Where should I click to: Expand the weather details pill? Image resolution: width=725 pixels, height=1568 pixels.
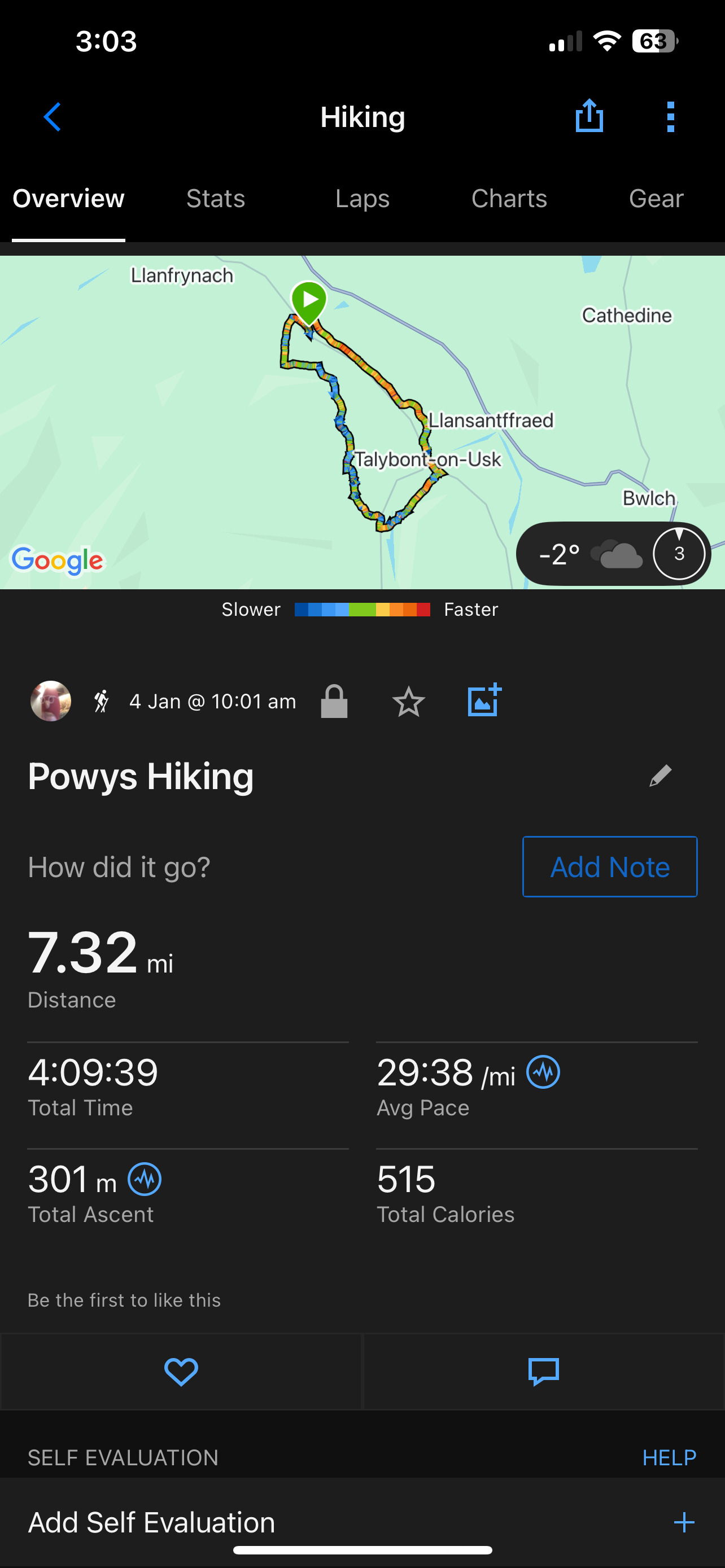613,554
